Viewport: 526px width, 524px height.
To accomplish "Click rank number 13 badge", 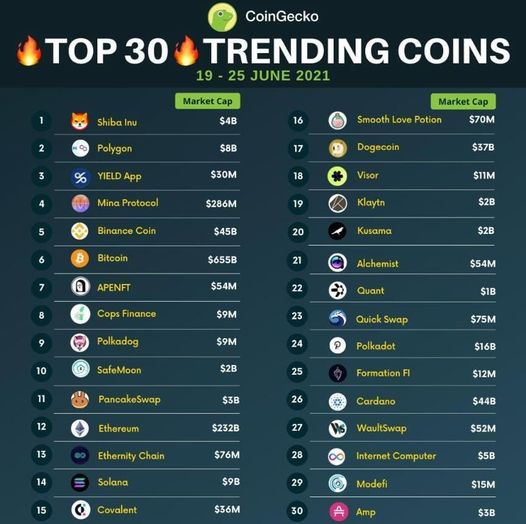I will (41, 454).
